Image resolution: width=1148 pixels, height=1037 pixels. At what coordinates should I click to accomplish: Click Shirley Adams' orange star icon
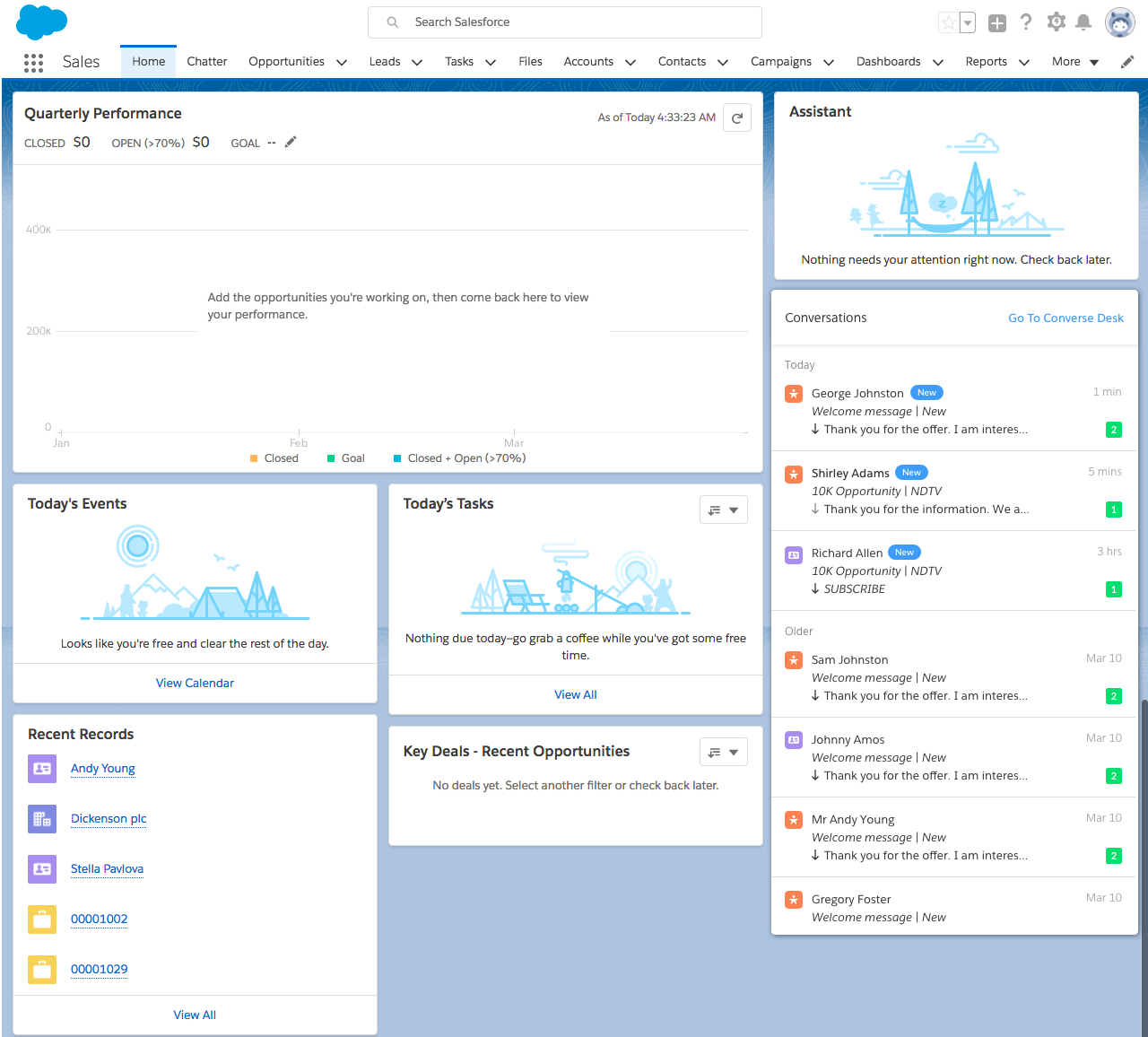[794, 474]
